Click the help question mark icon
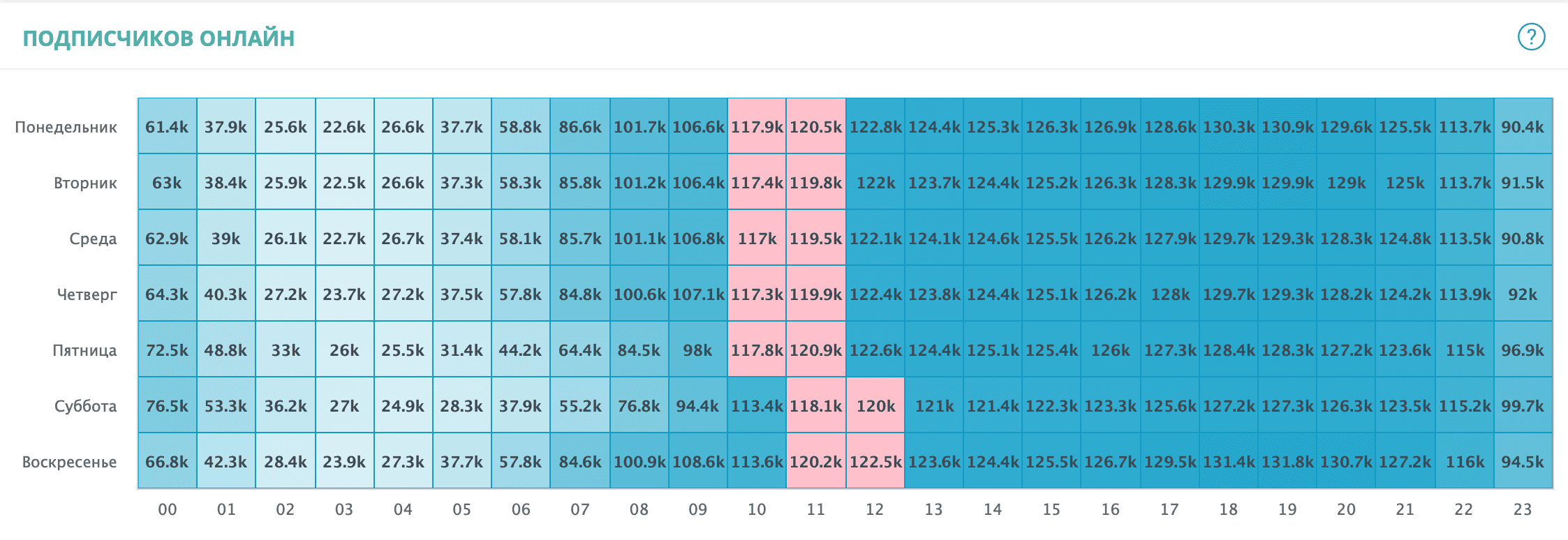 coord(1531,37)
